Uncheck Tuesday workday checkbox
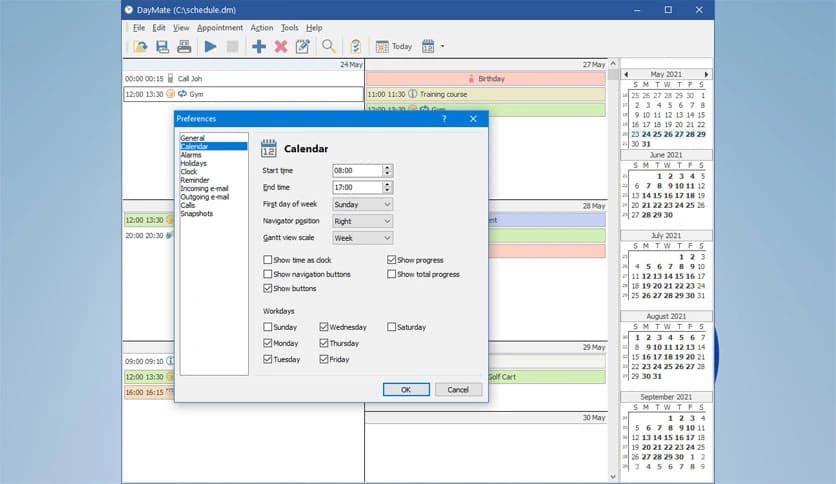The height and width of the screenshot is (484, 836). (268, 359)
